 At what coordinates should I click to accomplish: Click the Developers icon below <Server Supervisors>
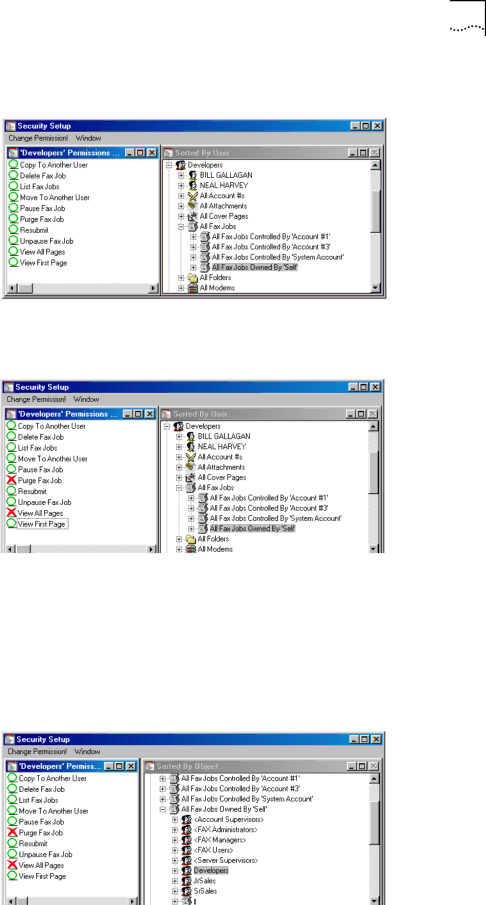pos(186,870)
